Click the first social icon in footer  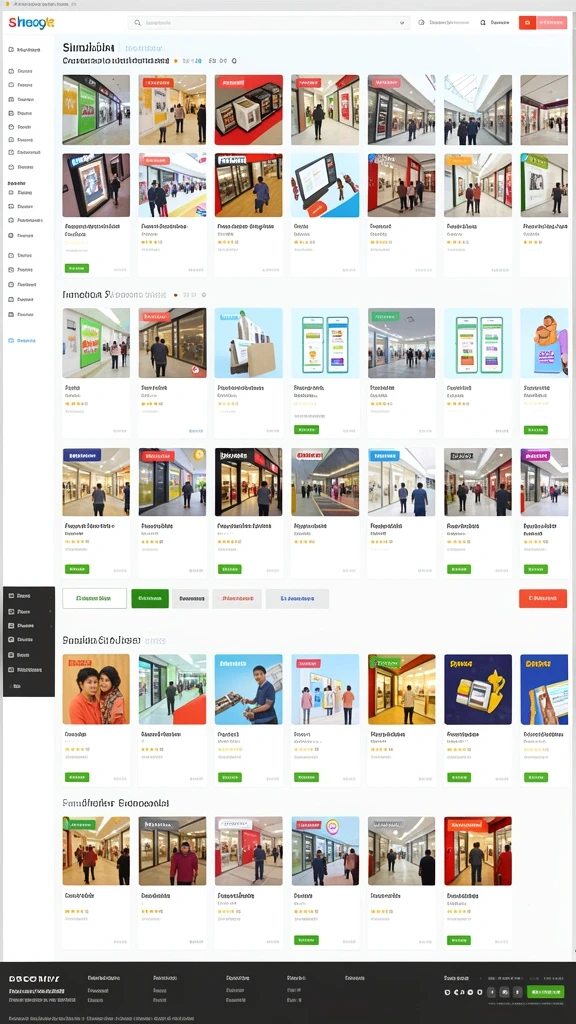447,992
